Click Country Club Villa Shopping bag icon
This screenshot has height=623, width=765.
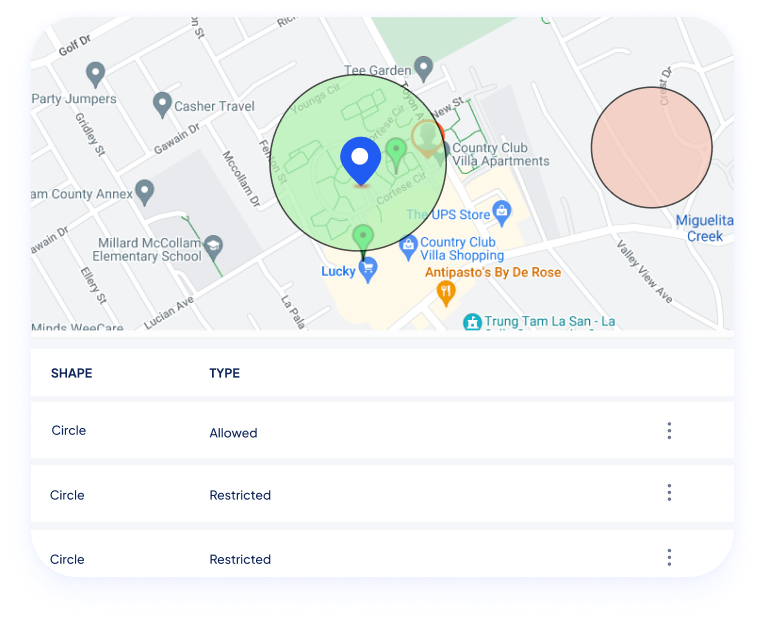408,244
